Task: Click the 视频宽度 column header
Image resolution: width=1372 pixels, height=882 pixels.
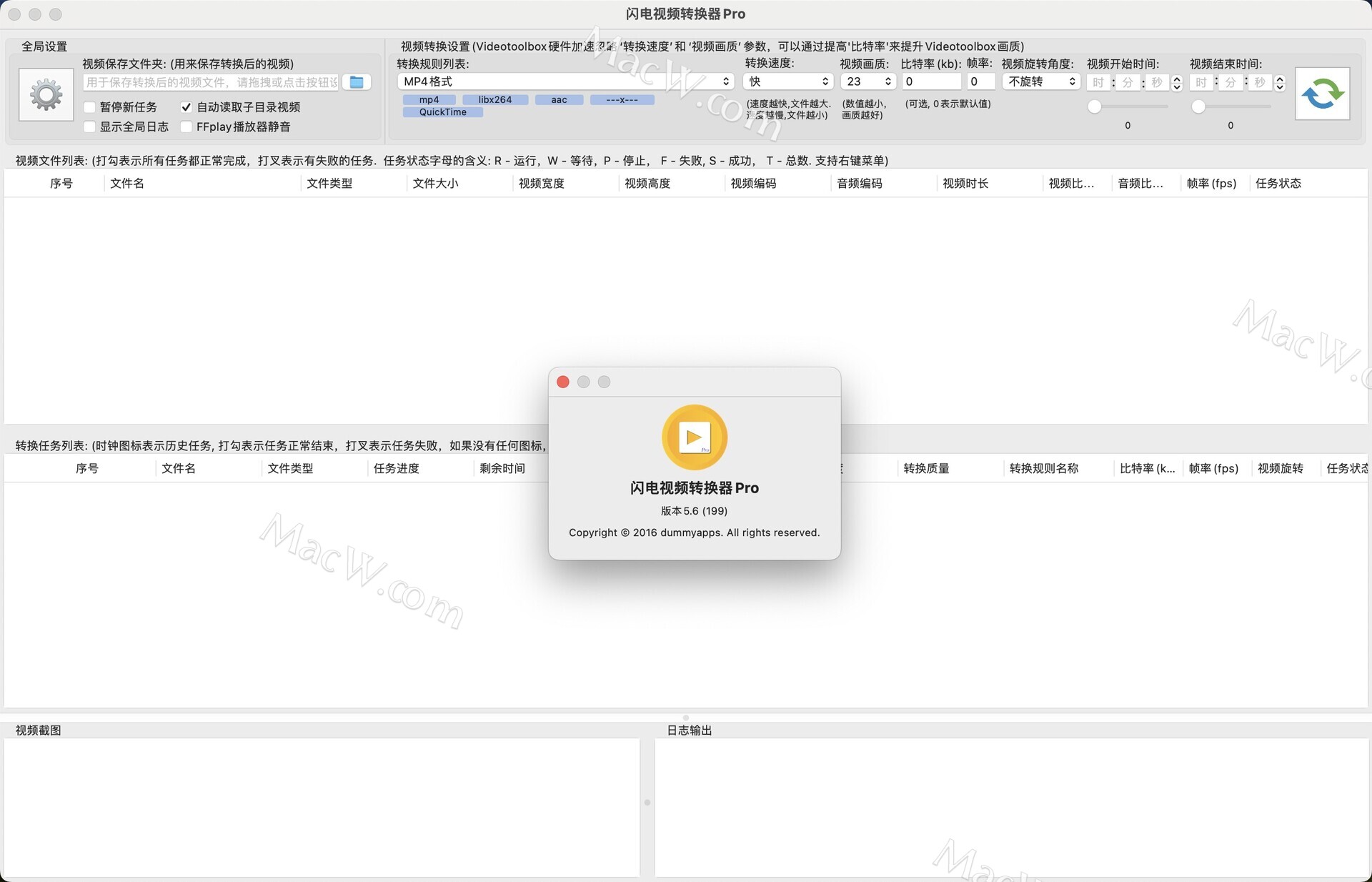Action: (x=565, y=184)
